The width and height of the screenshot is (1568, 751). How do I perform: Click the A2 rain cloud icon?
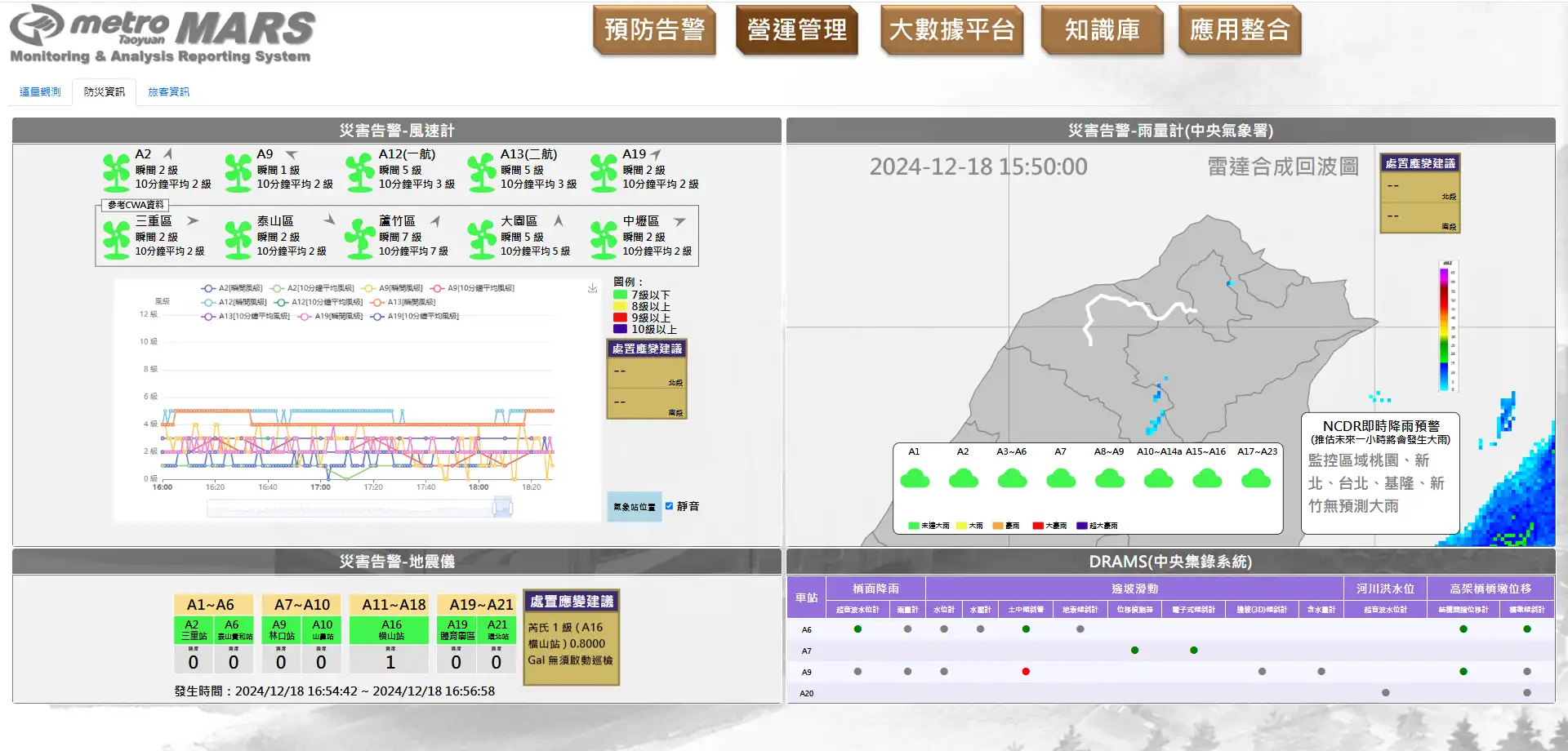coord(964,478)
